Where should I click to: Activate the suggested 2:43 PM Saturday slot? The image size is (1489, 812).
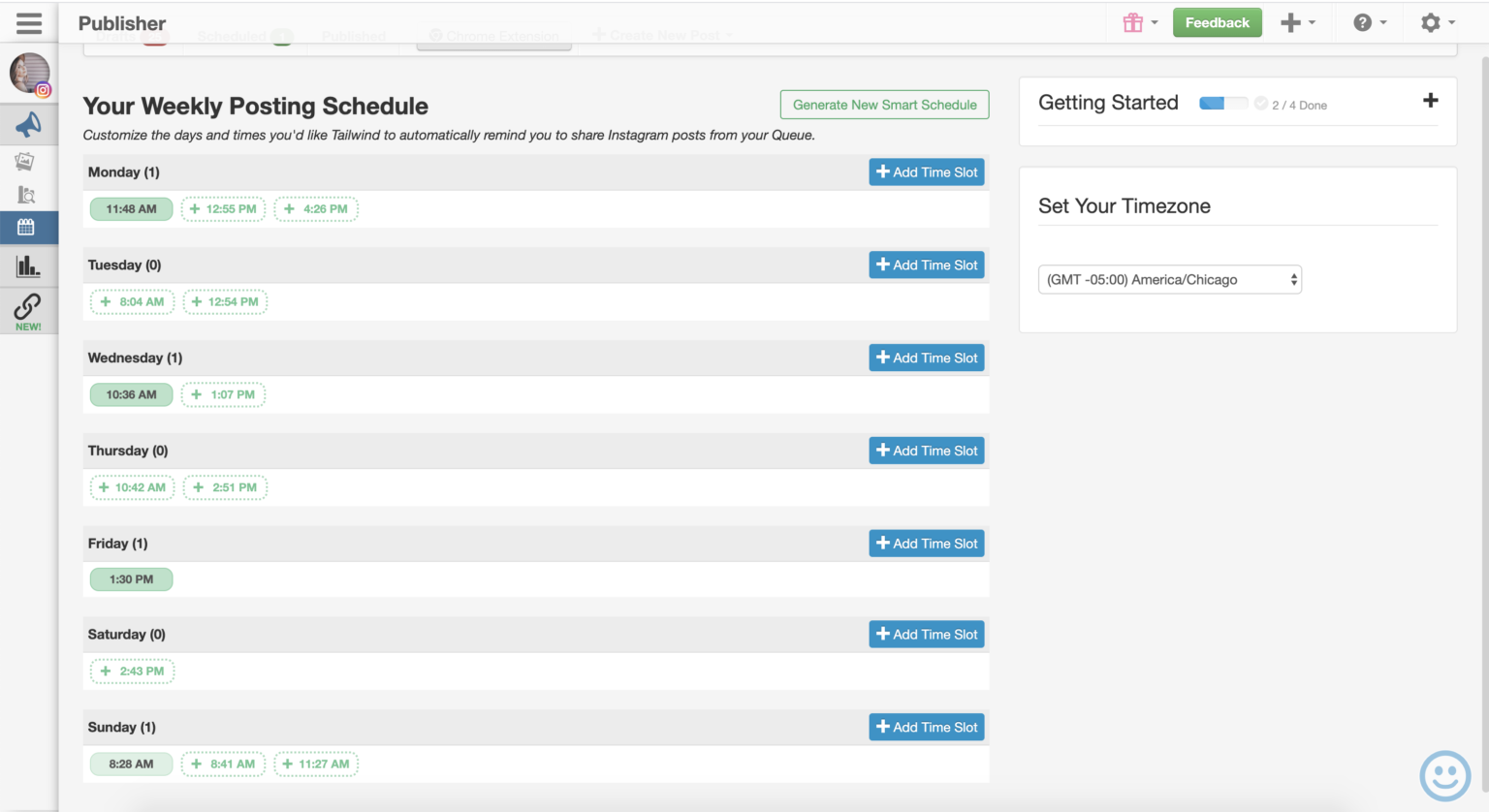(132, 671)
